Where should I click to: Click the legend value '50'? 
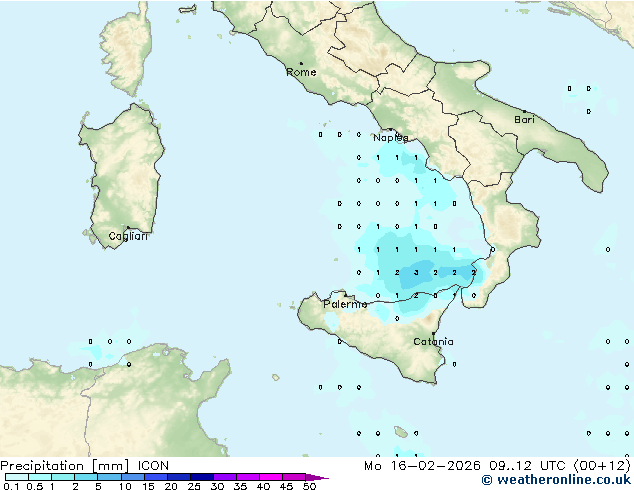tap(309, 486)
